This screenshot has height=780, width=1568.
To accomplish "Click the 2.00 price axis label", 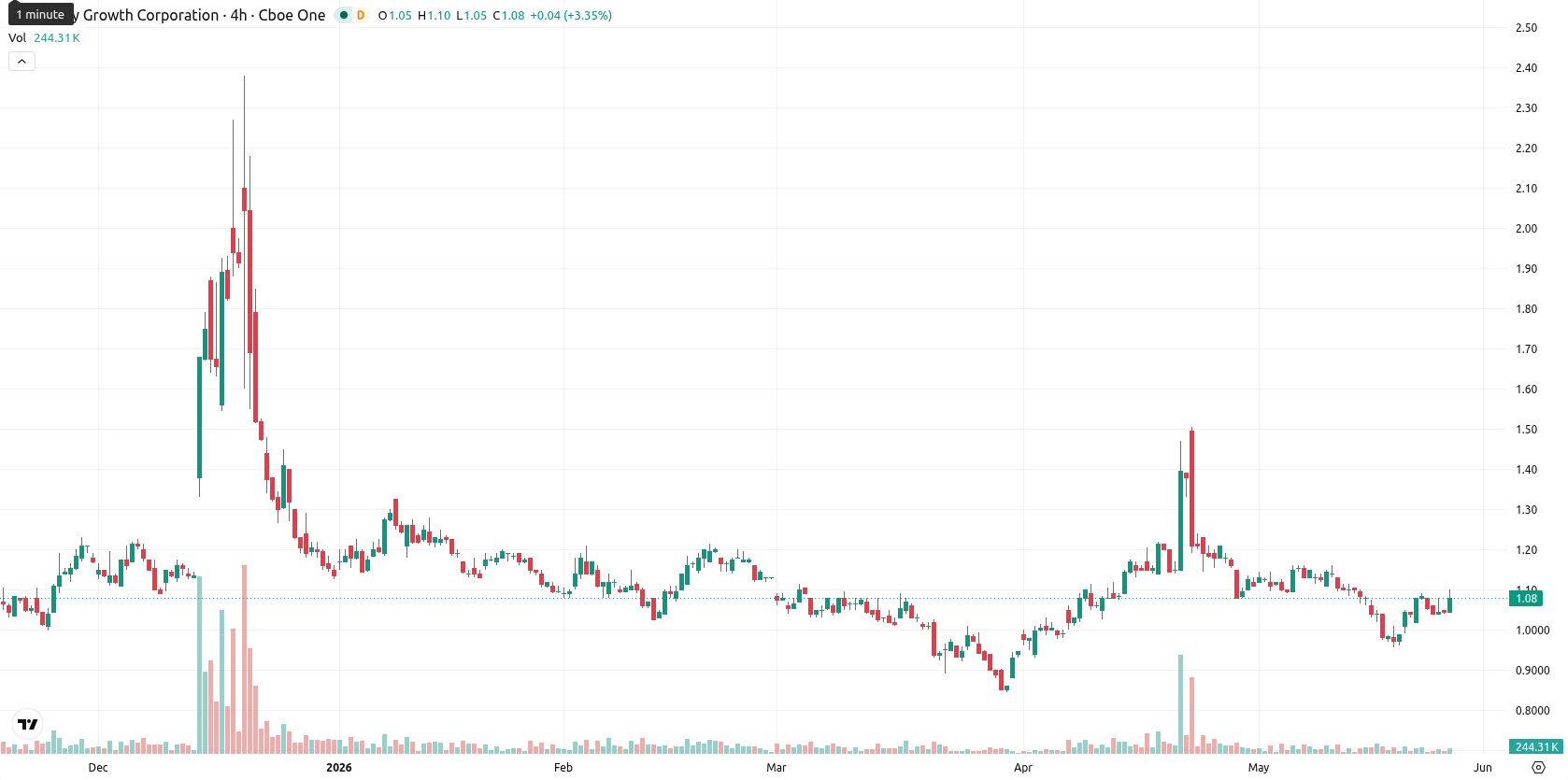I will tap(1526, 229).
